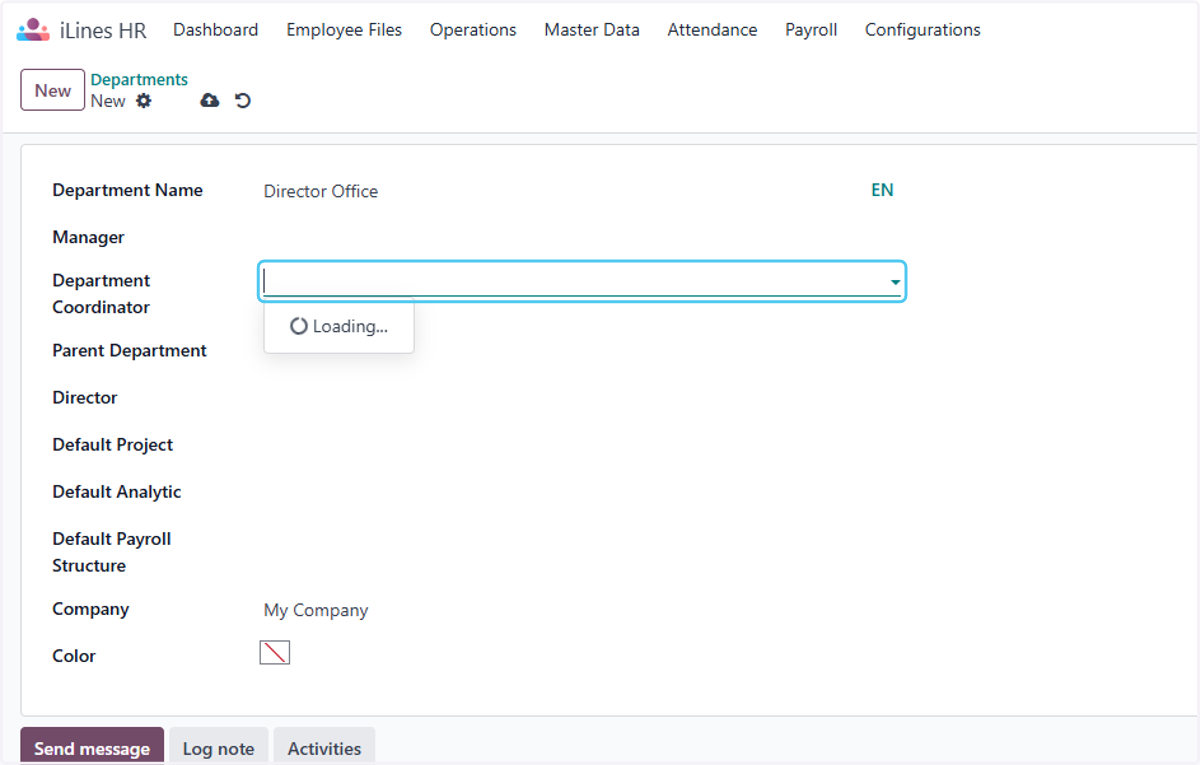Open the Configurations menu
Screen dimensions: 1200x765
click(x=923, y=30)
